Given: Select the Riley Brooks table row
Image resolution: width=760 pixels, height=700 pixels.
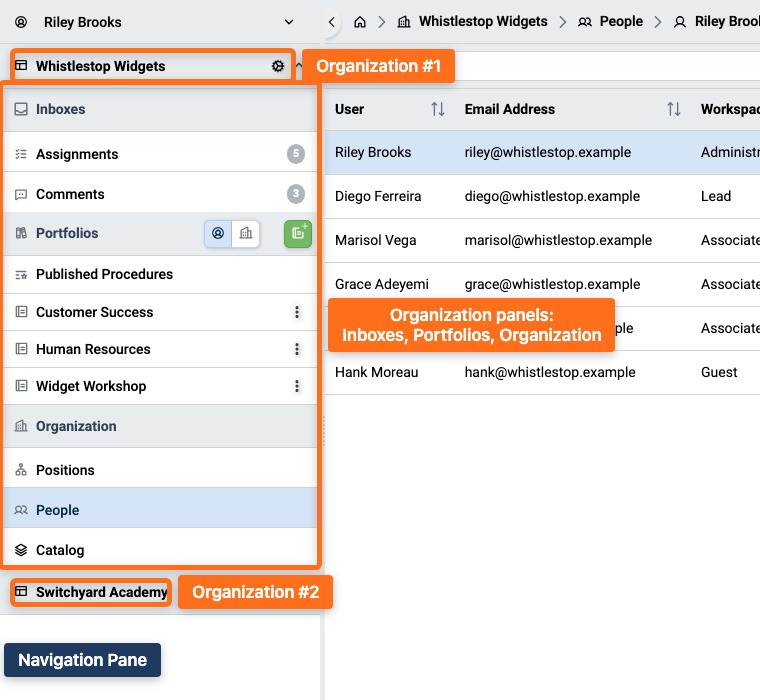Looking at the screenshot, I should click(542, 152).
